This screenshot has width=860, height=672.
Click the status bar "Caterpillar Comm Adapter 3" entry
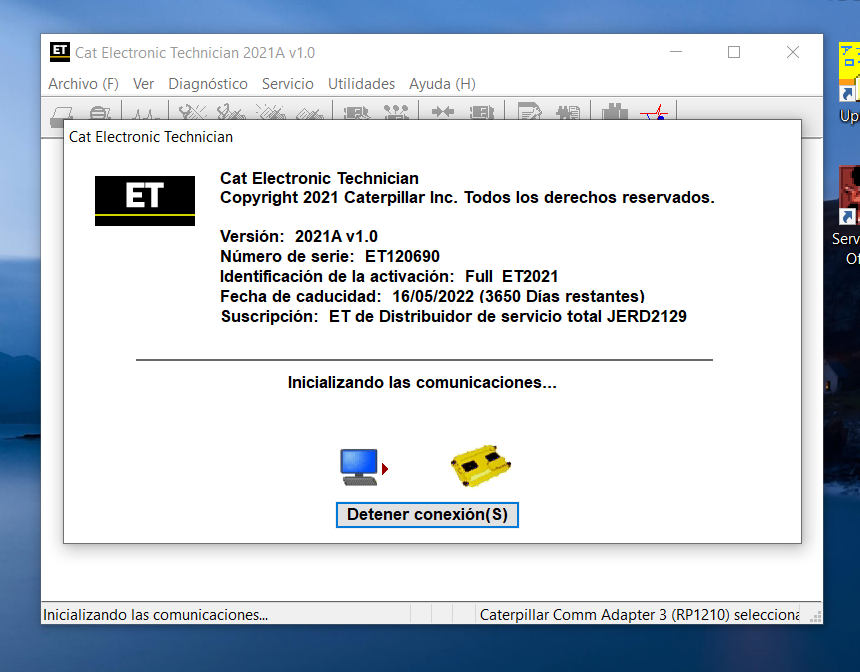click(x=640, y=615)
